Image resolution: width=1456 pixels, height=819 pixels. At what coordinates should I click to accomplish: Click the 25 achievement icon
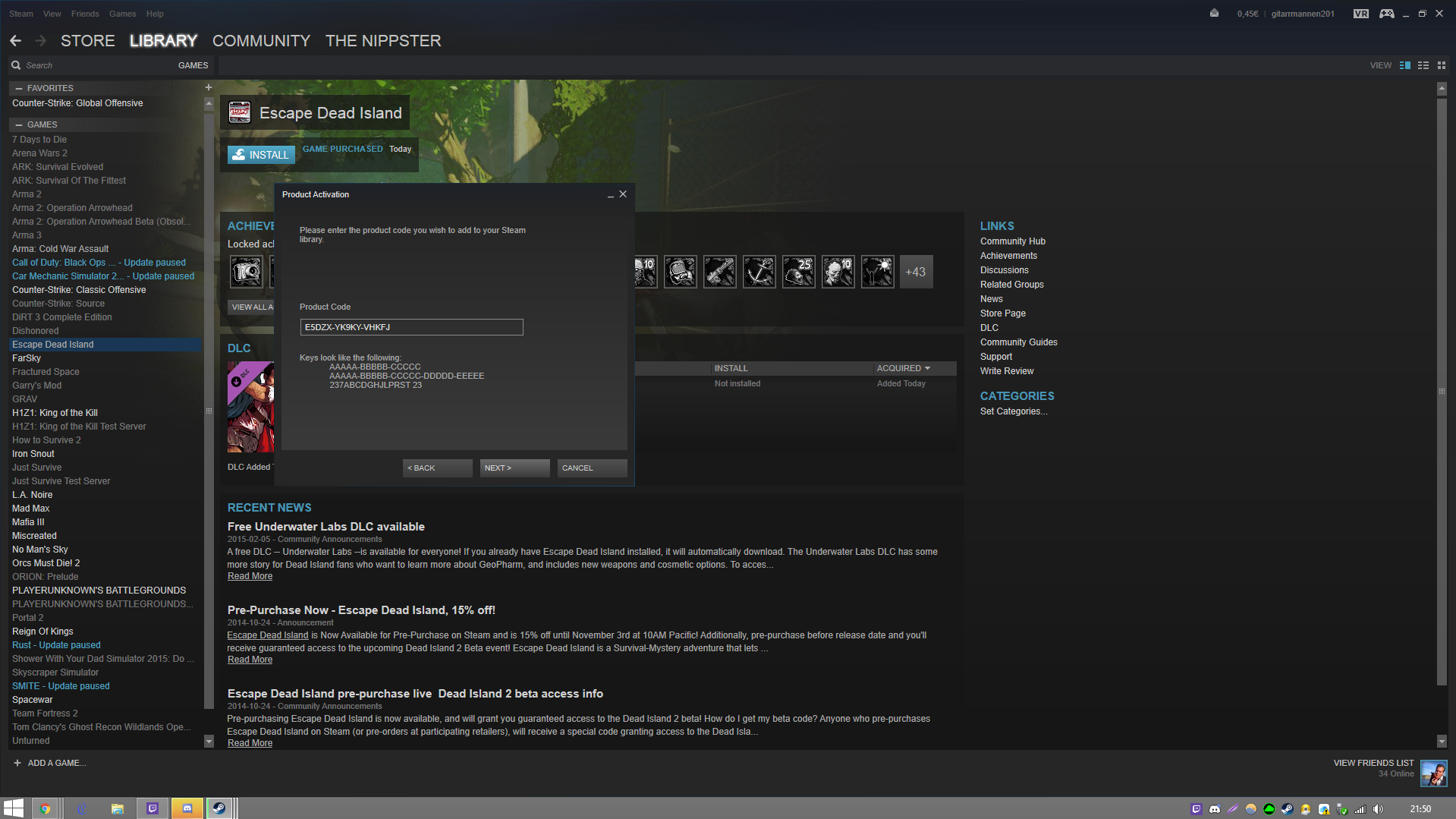tap(799, 272)
